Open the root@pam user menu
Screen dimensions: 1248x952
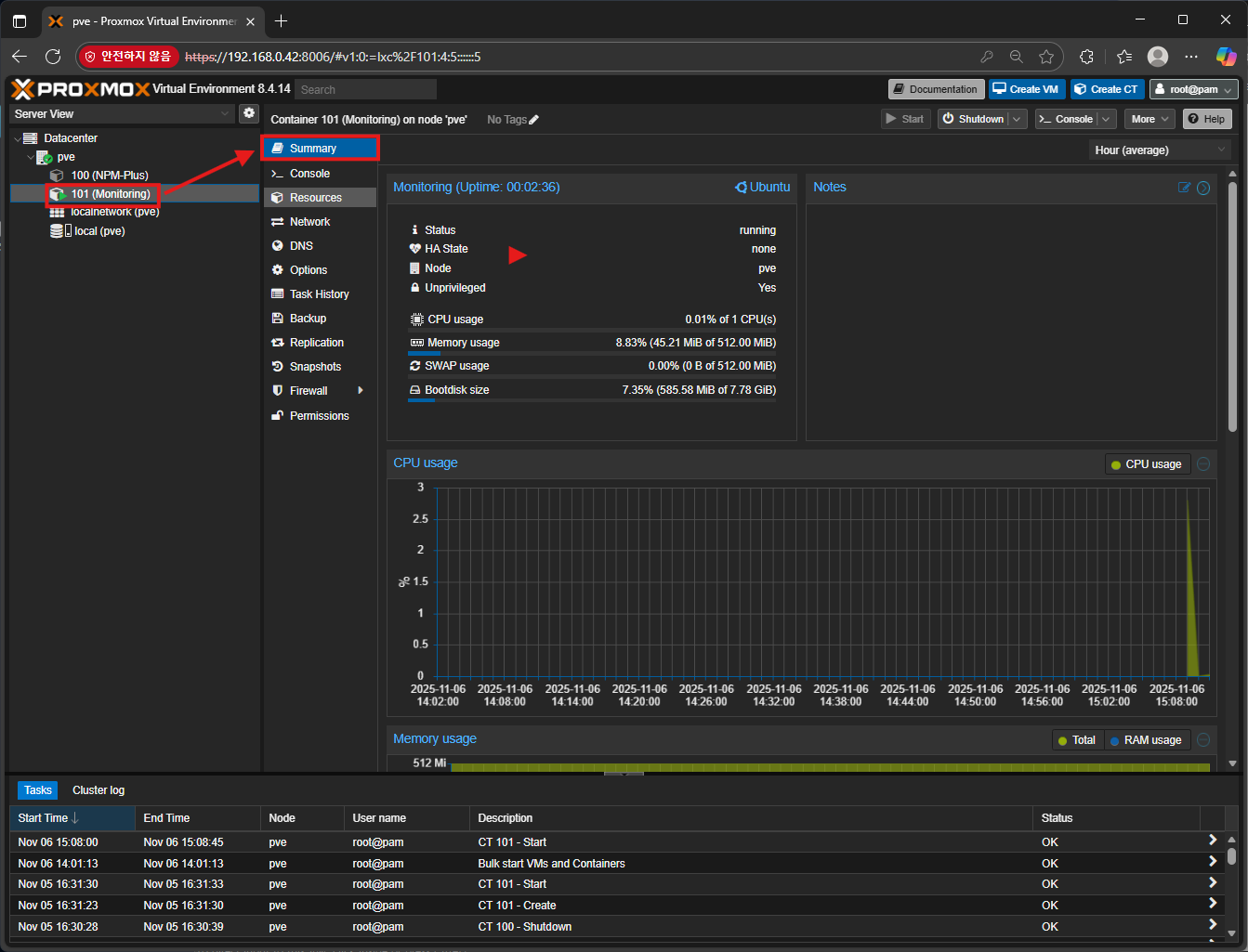pyautogui.click(x=1194, y=89)
